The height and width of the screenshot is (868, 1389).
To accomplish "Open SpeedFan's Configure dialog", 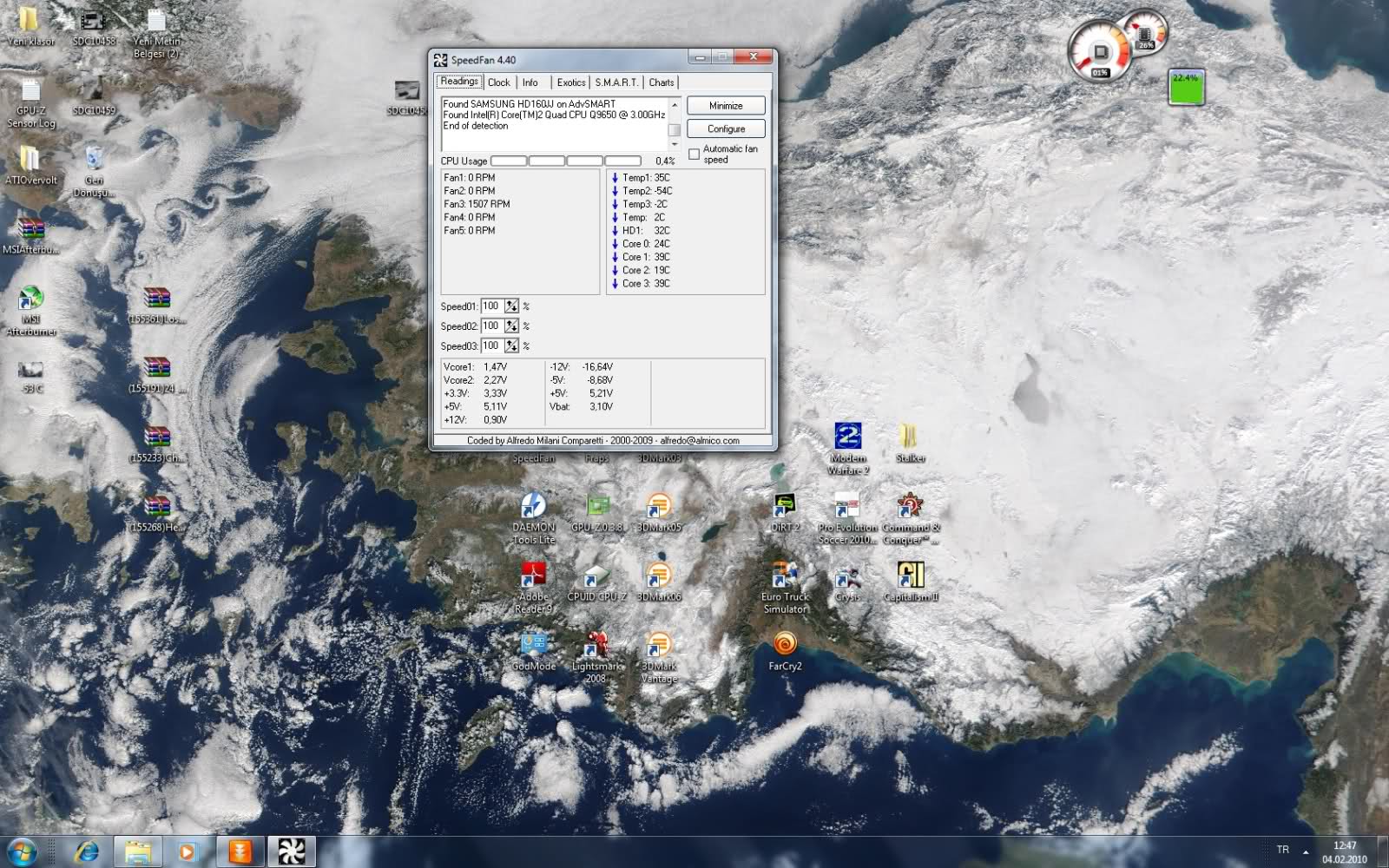I will [x=726, y=128].
